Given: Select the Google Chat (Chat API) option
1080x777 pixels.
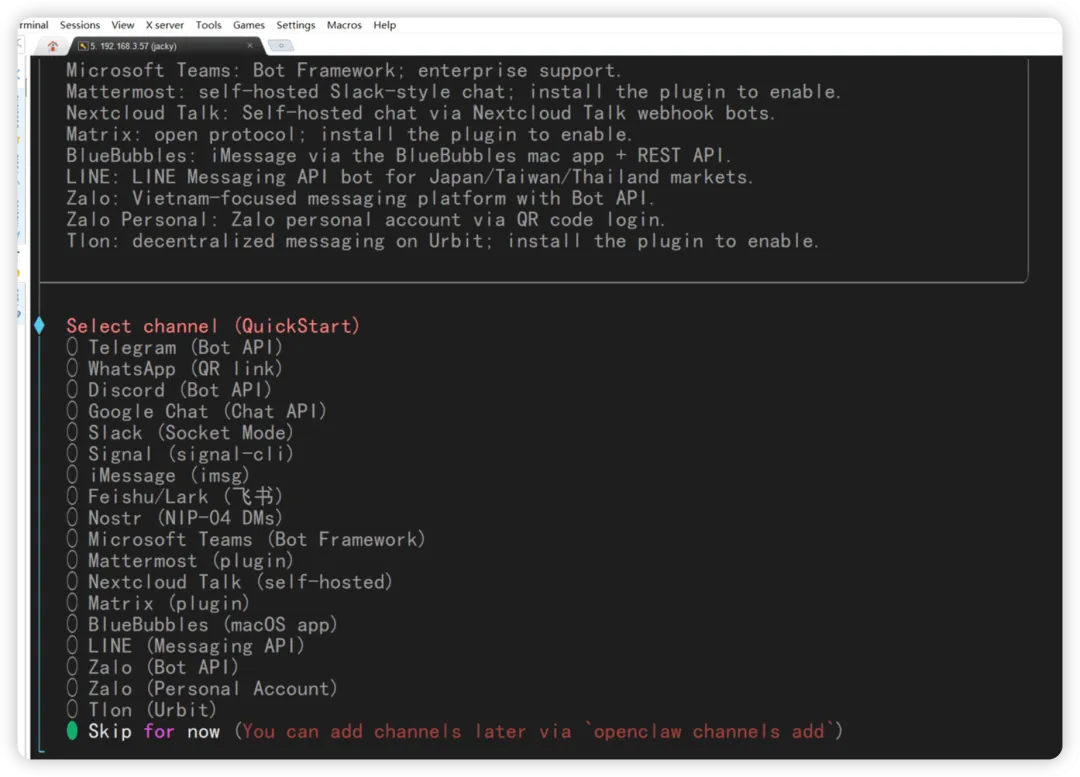Looking at the screenshot, I should [x=196, y=411].
